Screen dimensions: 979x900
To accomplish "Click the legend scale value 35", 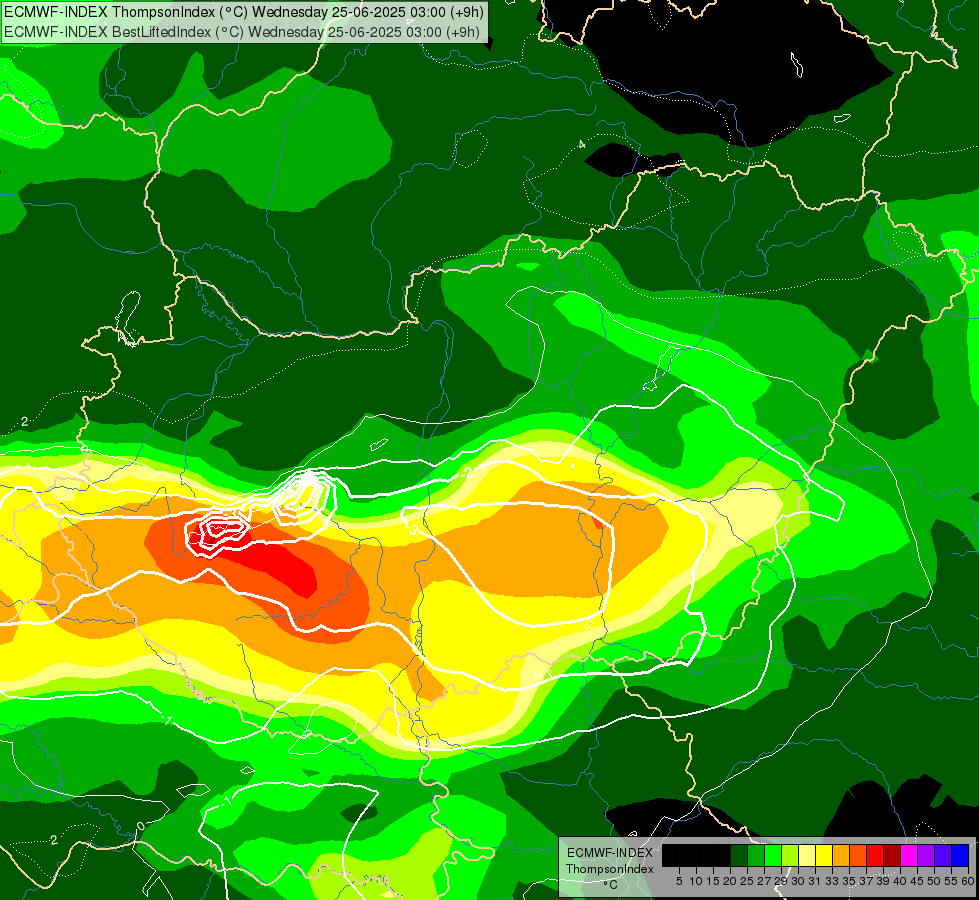I will click(850, 881).
